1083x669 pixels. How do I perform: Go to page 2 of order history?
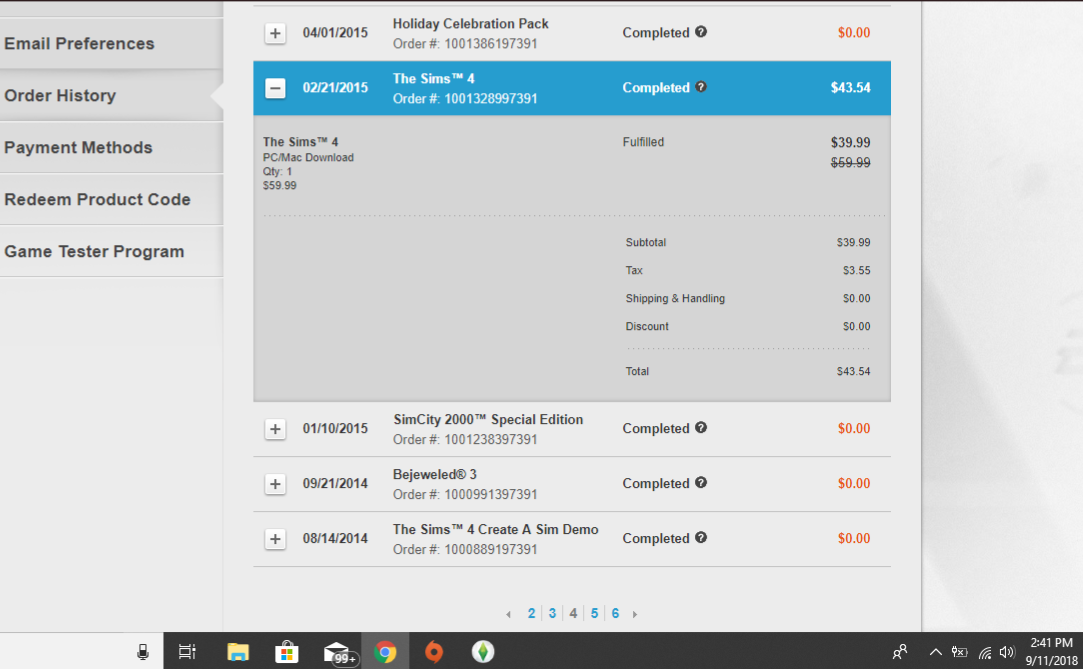pos(531,613)
